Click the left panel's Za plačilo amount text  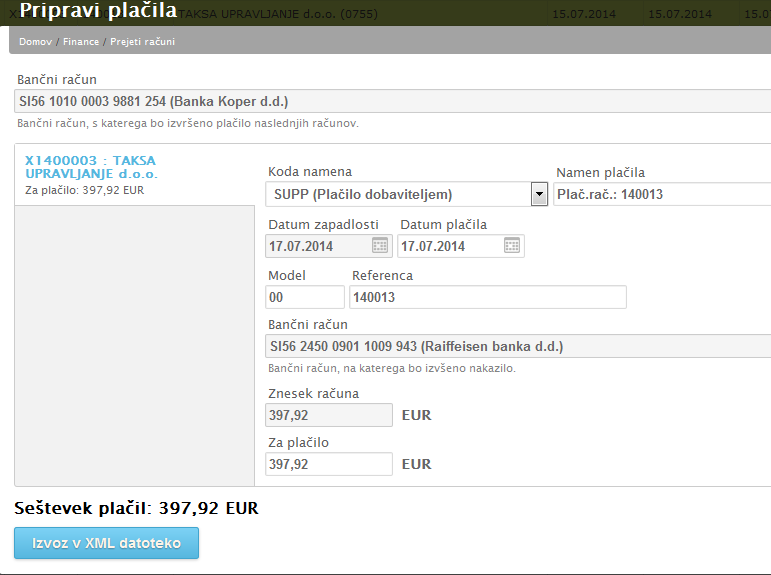click(x=84, y=190)
